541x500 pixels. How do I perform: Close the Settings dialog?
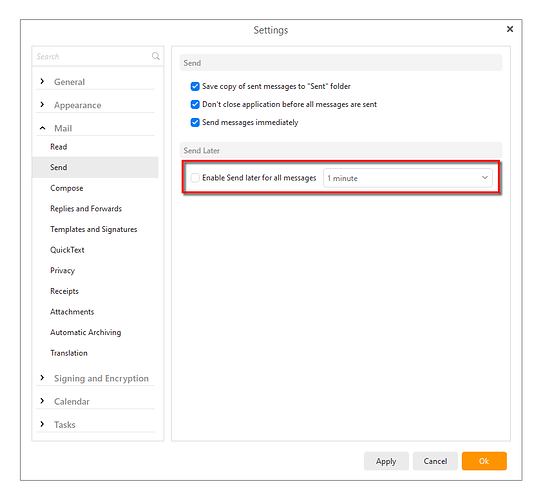(x=510, y=29)
